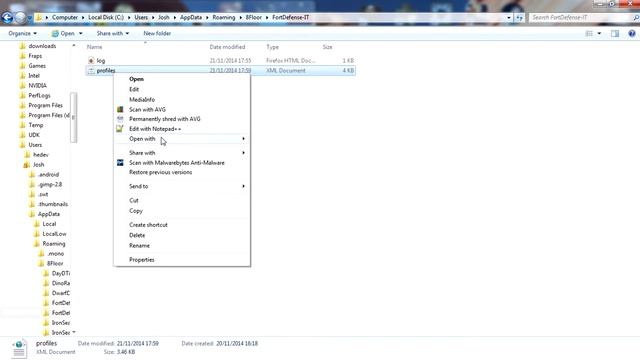Go forward with the Forward arrow button
This screenshot has height=360, width=640.
coord(20,18)
